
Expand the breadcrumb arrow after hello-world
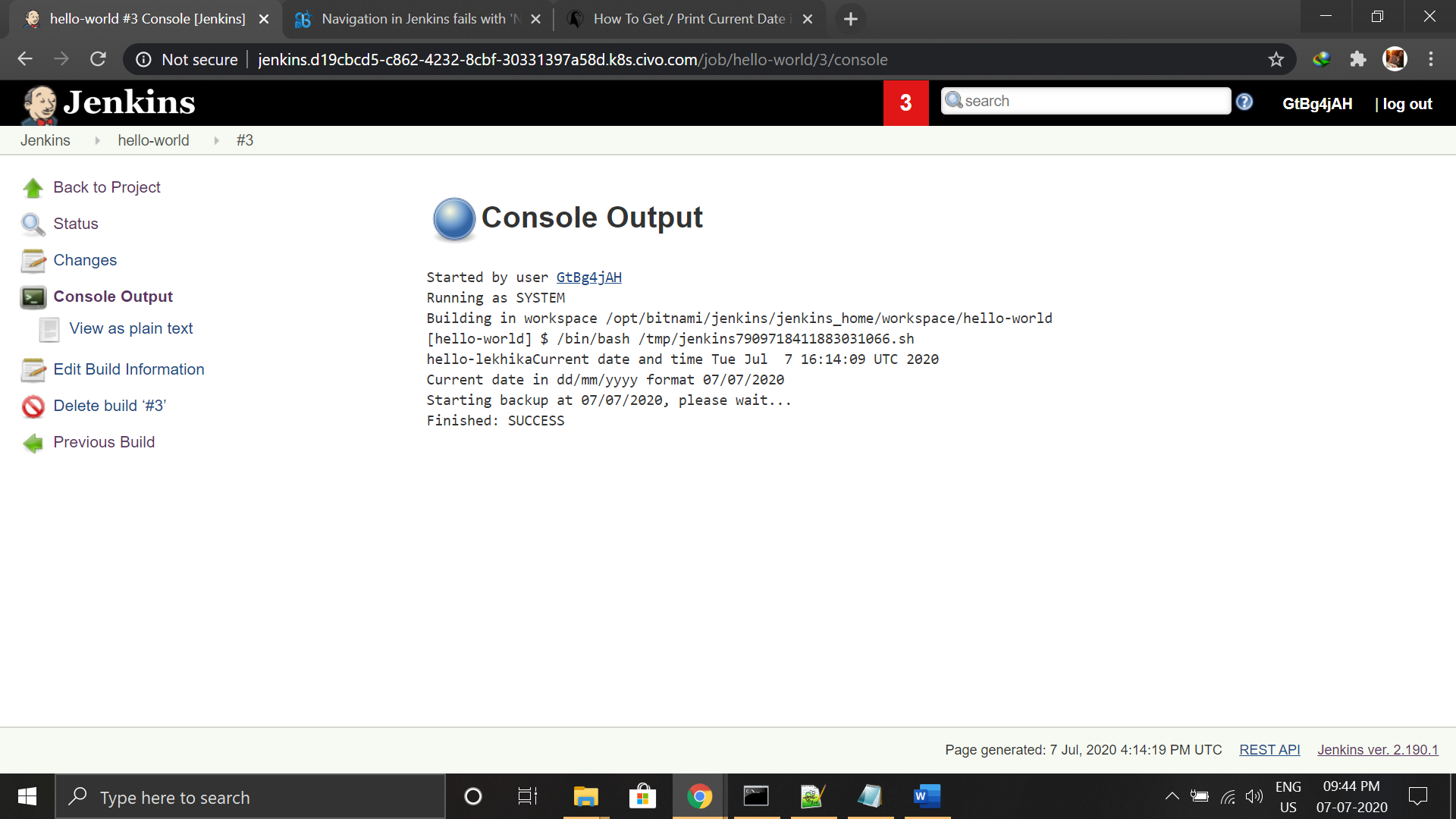pos(216,140)
